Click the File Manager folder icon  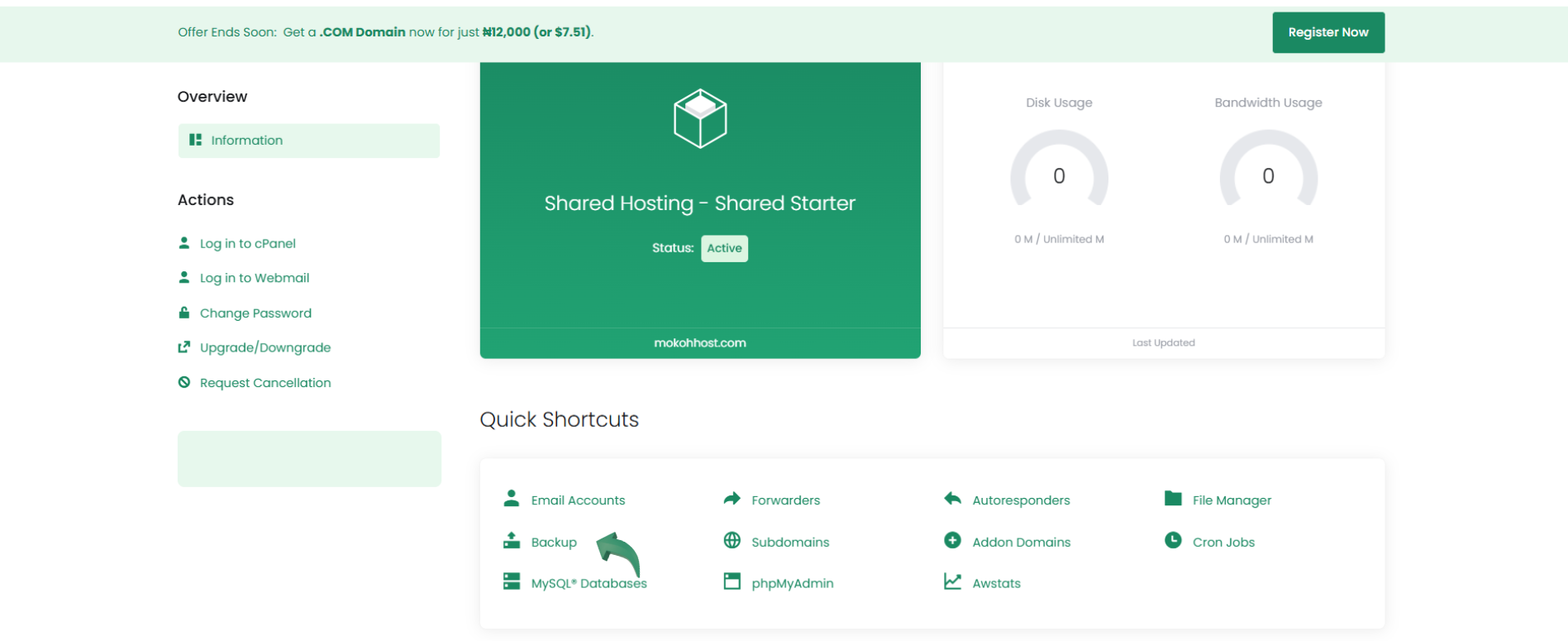(x=1173, y=499)
